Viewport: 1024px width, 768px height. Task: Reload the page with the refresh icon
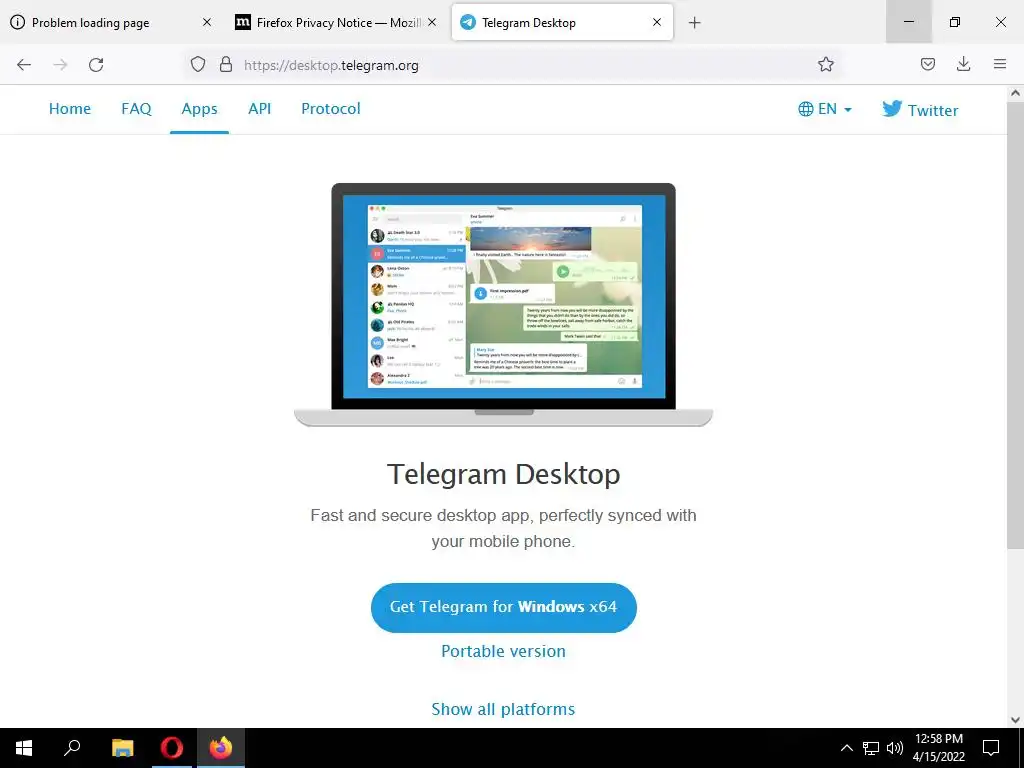point(96,65)
